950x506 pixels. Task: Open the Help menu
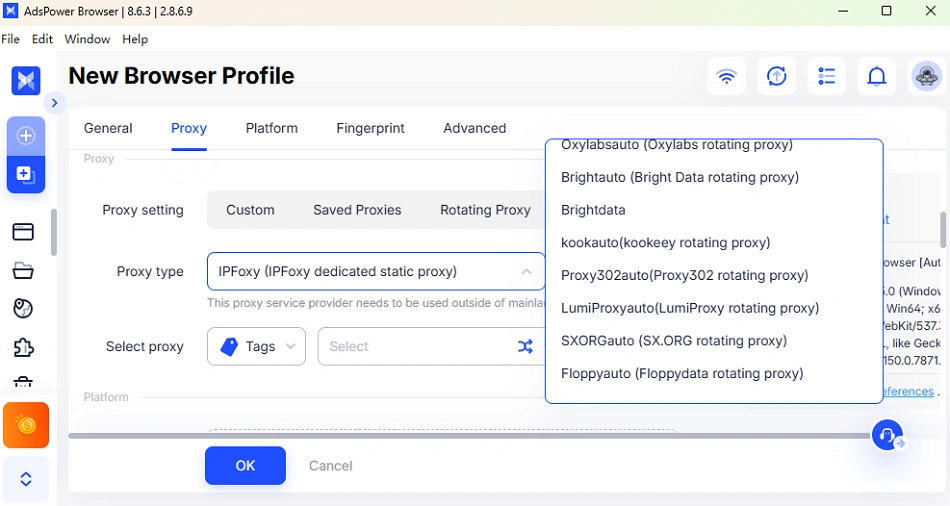click(x=135, y=39)
